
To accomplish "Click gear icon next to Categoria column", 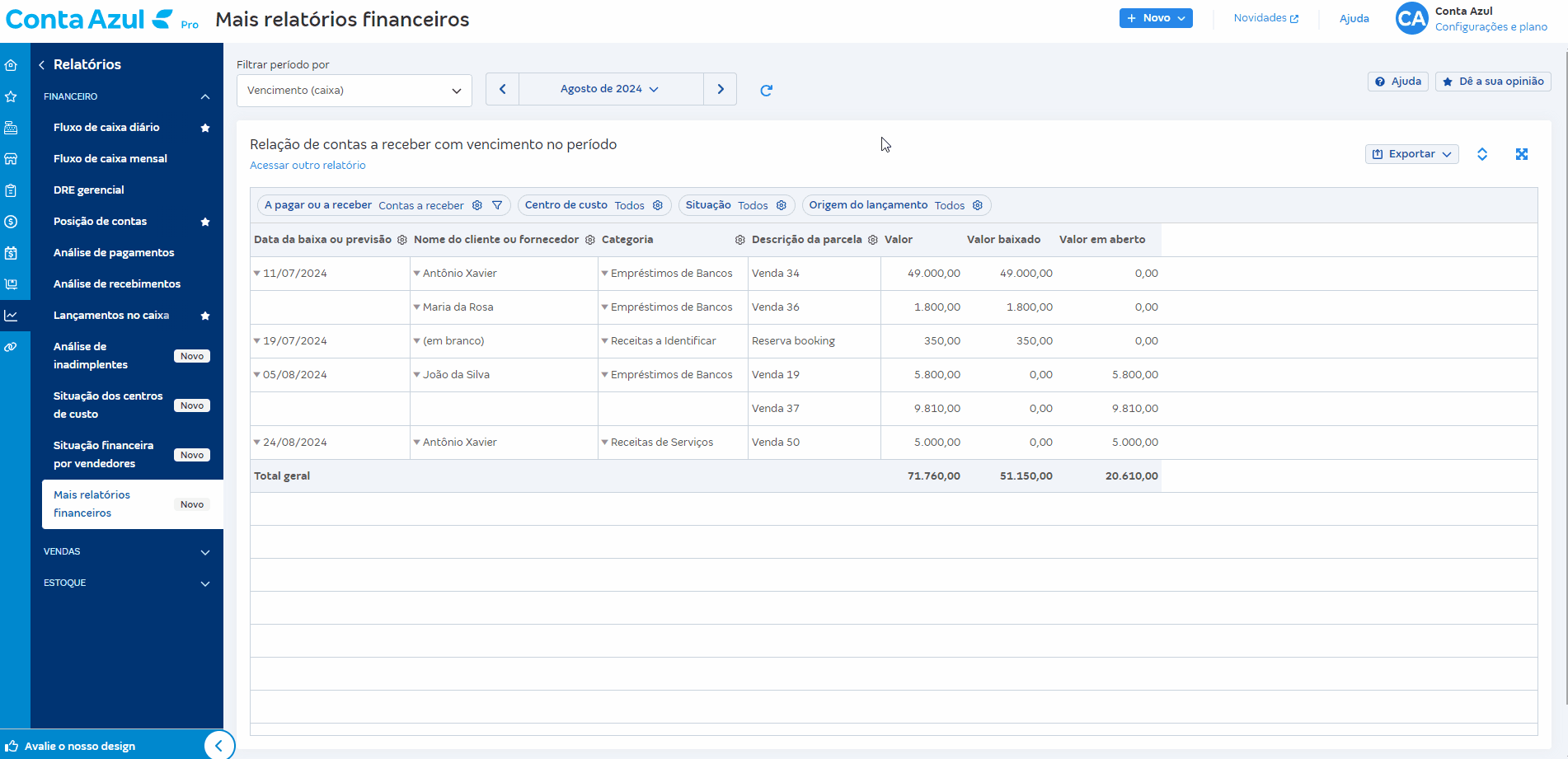I will (x=739, y=240).
